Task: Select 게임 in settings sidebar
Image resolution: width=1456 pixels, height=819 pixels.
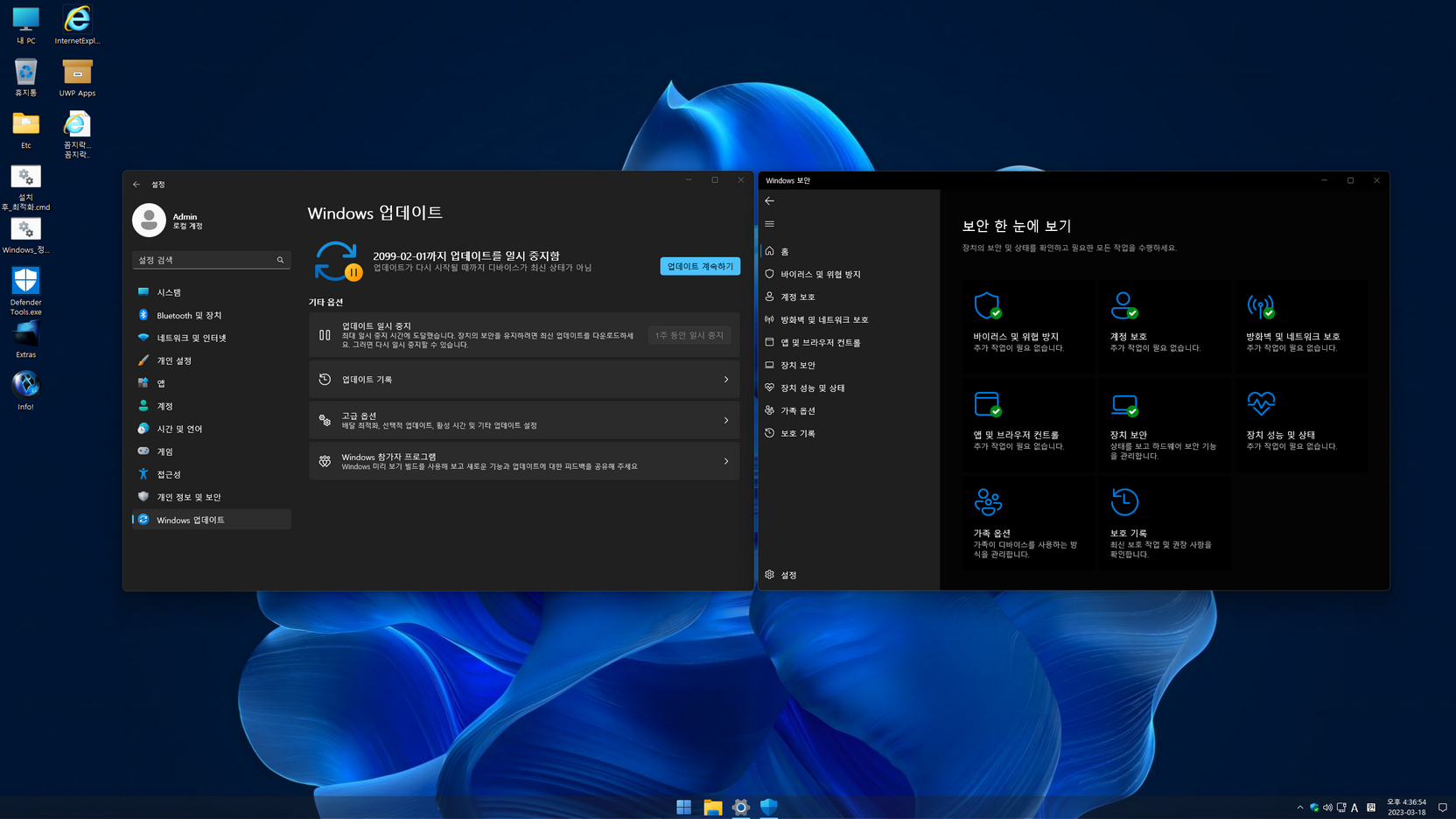Action: (x=211, y=451)
